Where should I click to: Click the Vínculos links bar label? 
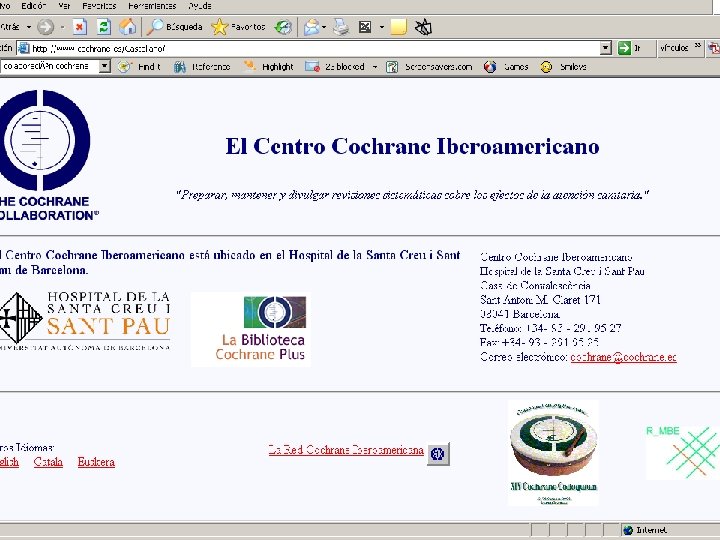click(674, 48)
